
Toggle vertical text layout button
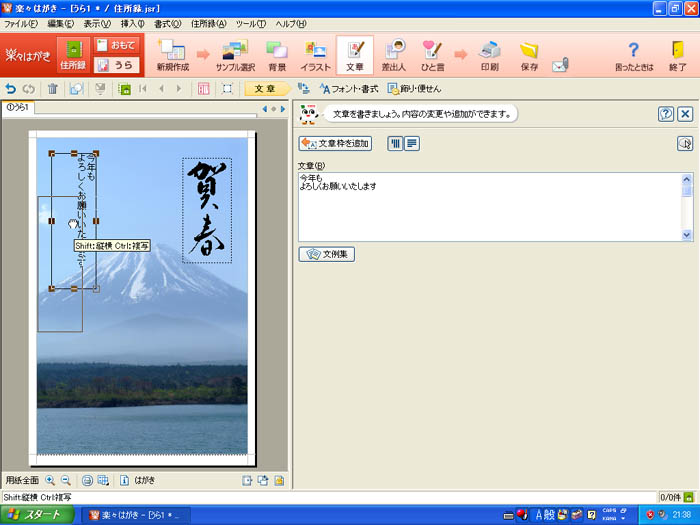[394, 144]
